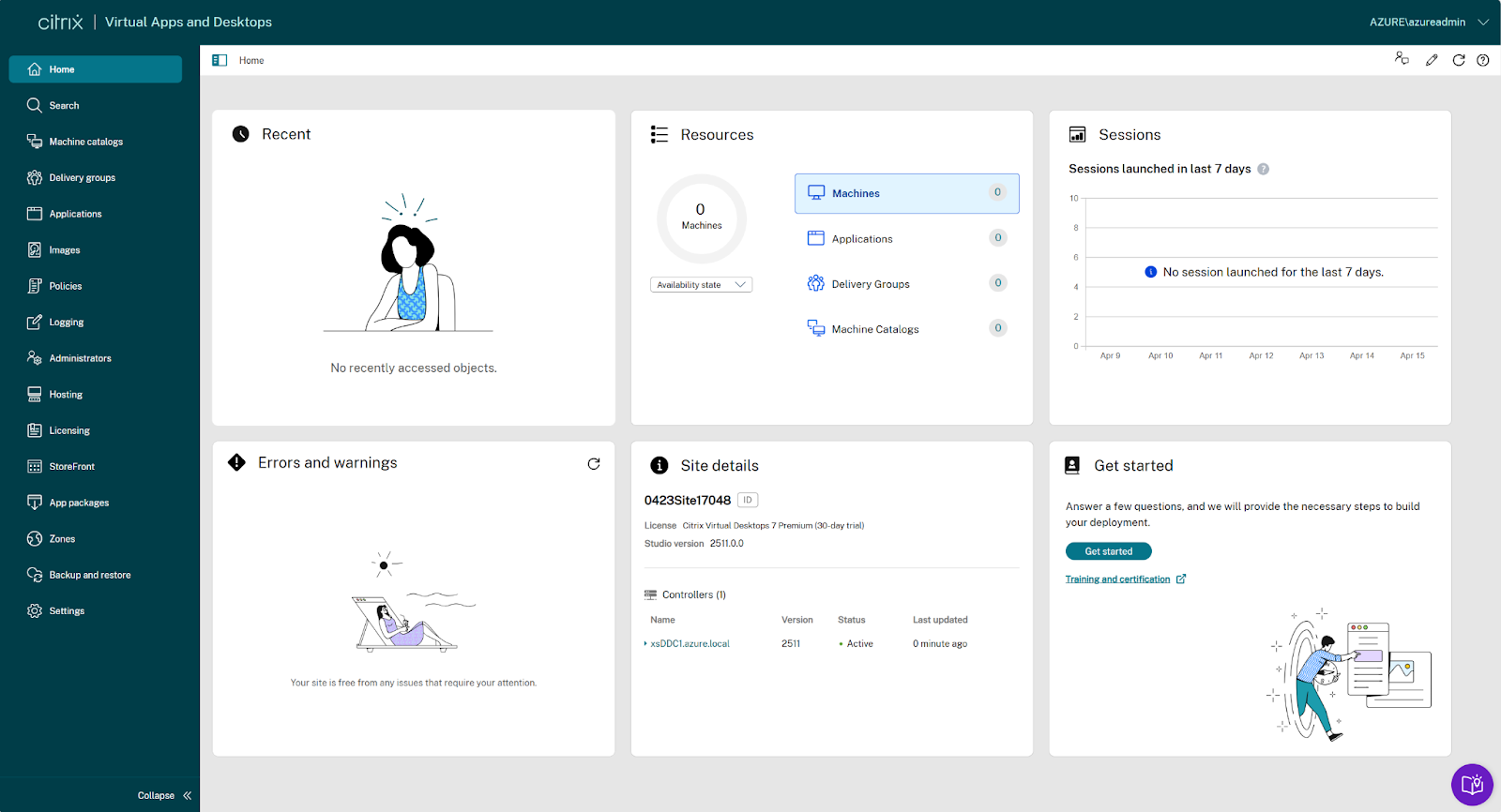Viewport: 1501px width, 812px height.
Task: Select the Machines resource row
Action: point(906,193)
